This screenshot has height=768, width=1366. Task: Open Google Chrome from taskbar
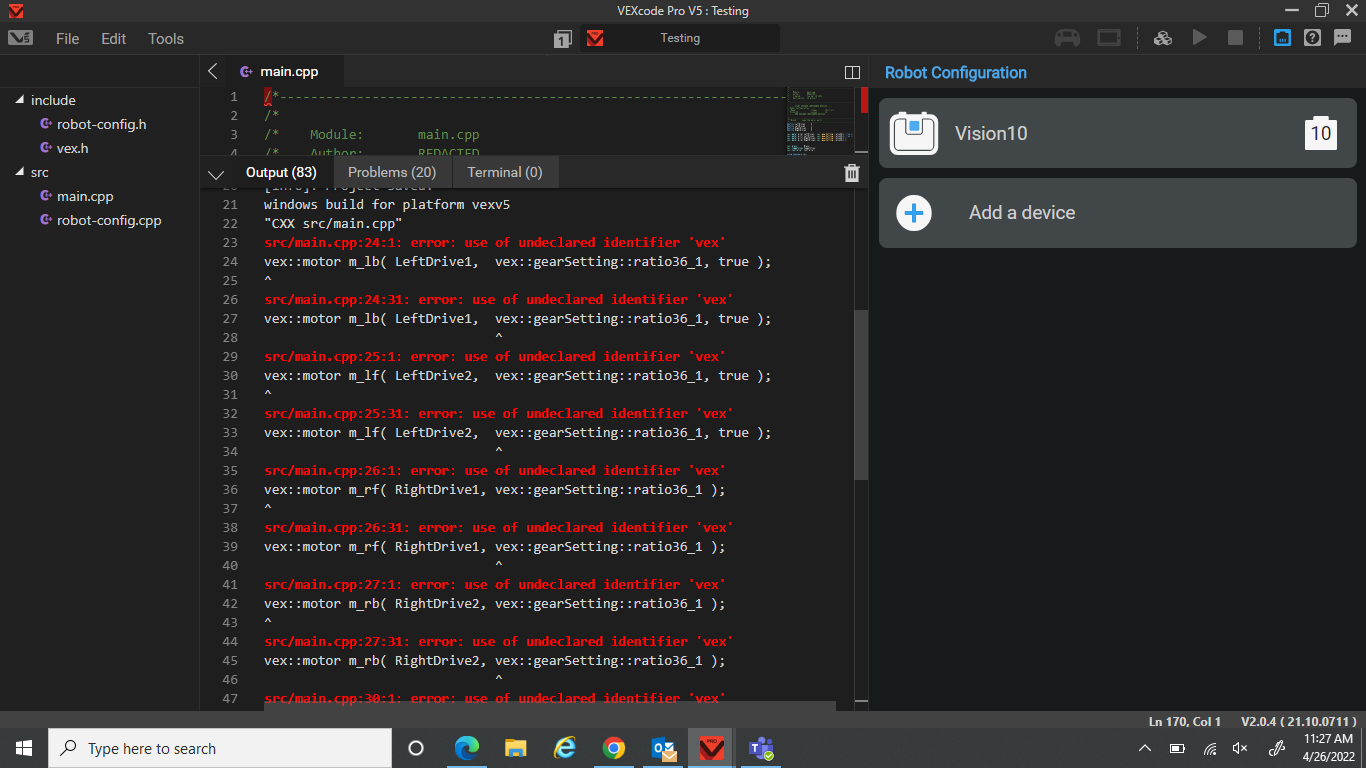tap(614, 748)
